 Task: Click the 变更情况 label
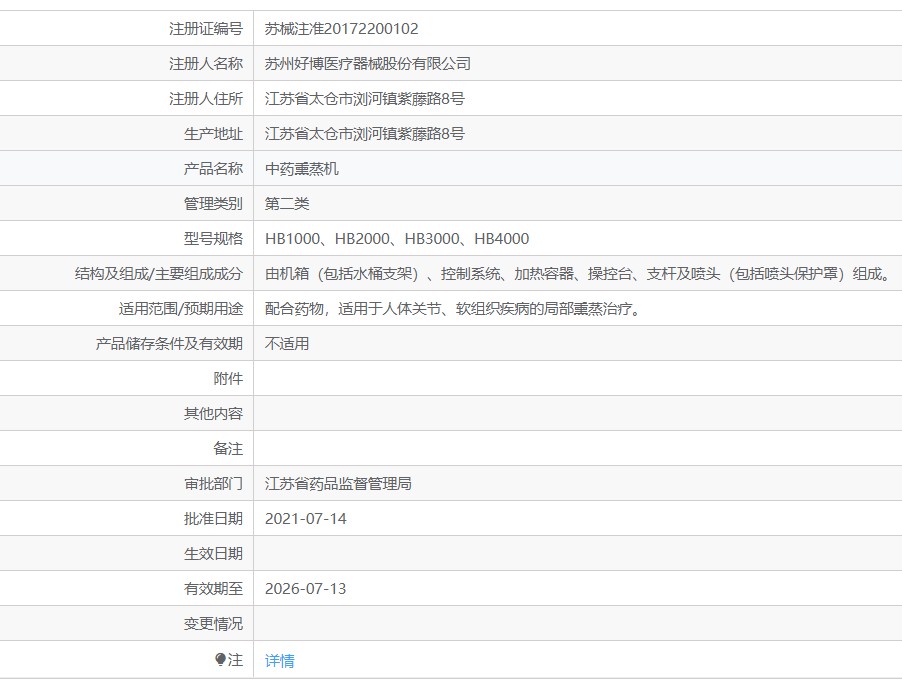pyautogui.click(x=213, y=624)
